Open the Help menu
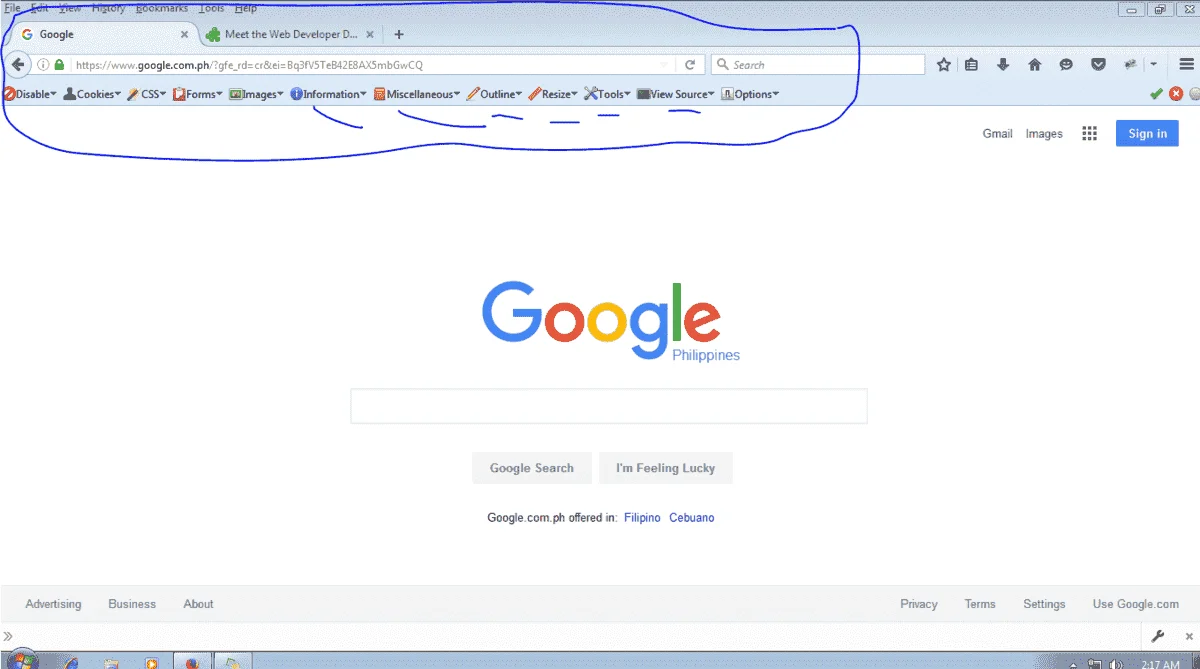The image size is (1200, 669). [x=246, y=8]
